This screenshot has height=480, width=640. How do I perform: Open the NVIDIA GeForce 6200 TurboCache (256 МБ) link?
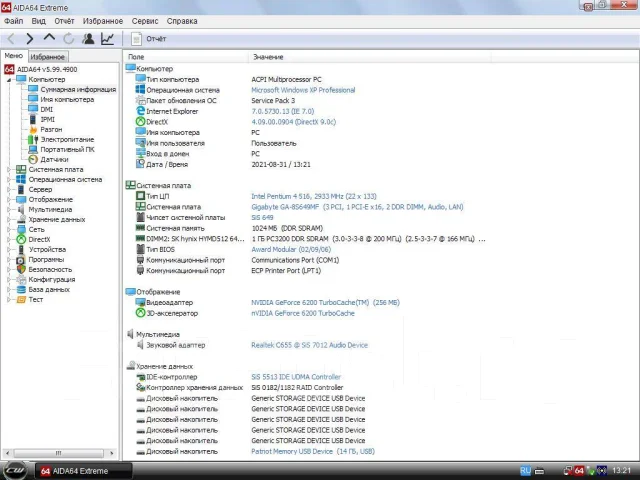coord(325,302)
